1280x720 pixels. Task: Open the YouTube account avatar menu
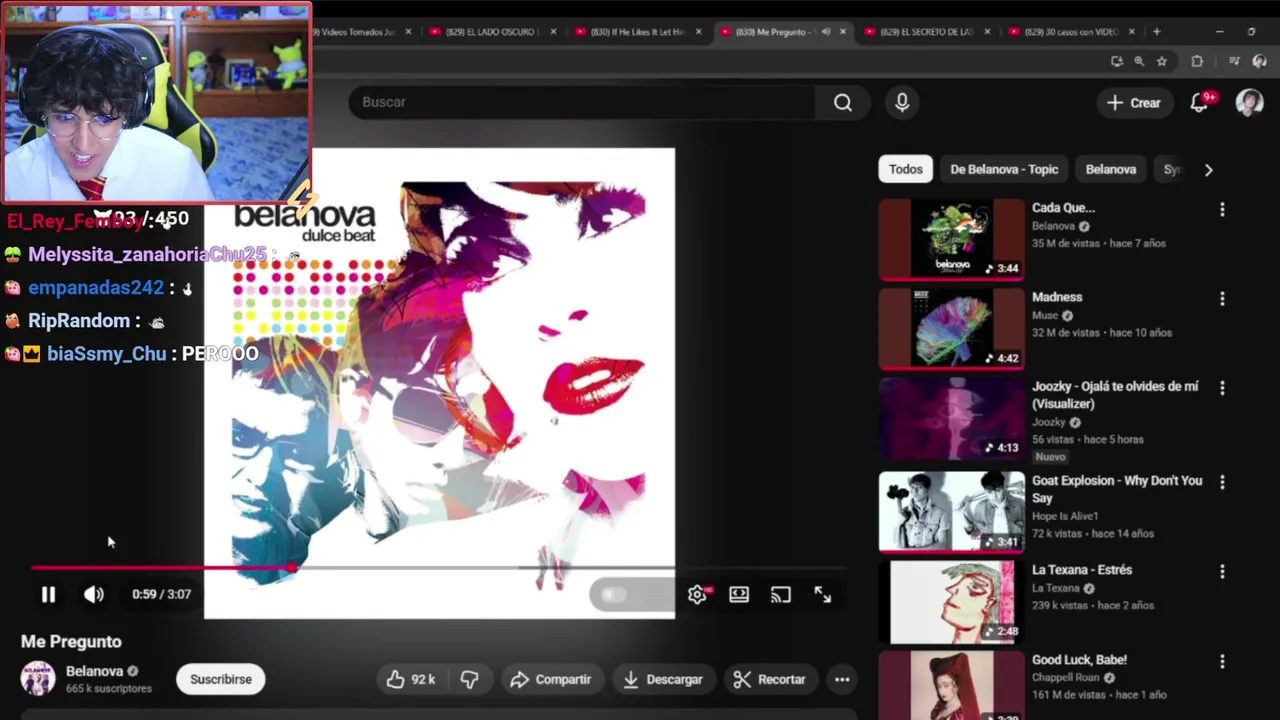pyautogui.click(x=1249, y=103)
